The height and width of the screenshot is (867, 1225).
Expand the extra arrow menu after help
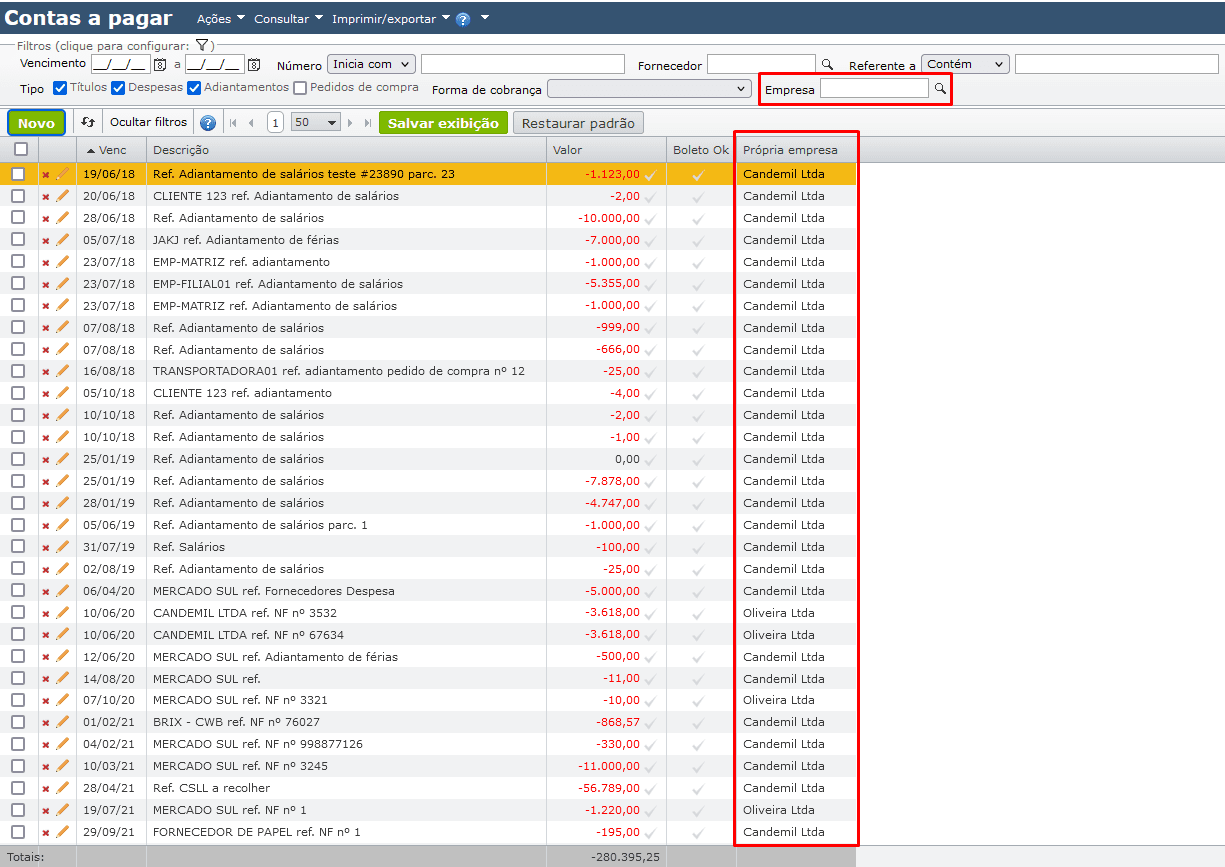coord(484,18)
